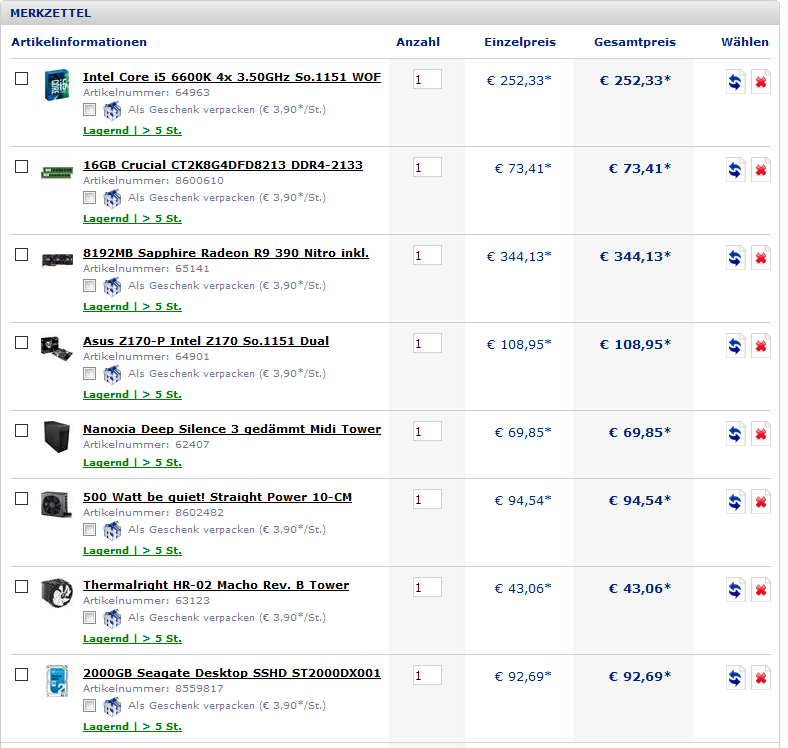The width and height of the screenshot is (788, 748).
Task: Delete 500 Watt be quiet! power supply
Action: coord(761,501)
